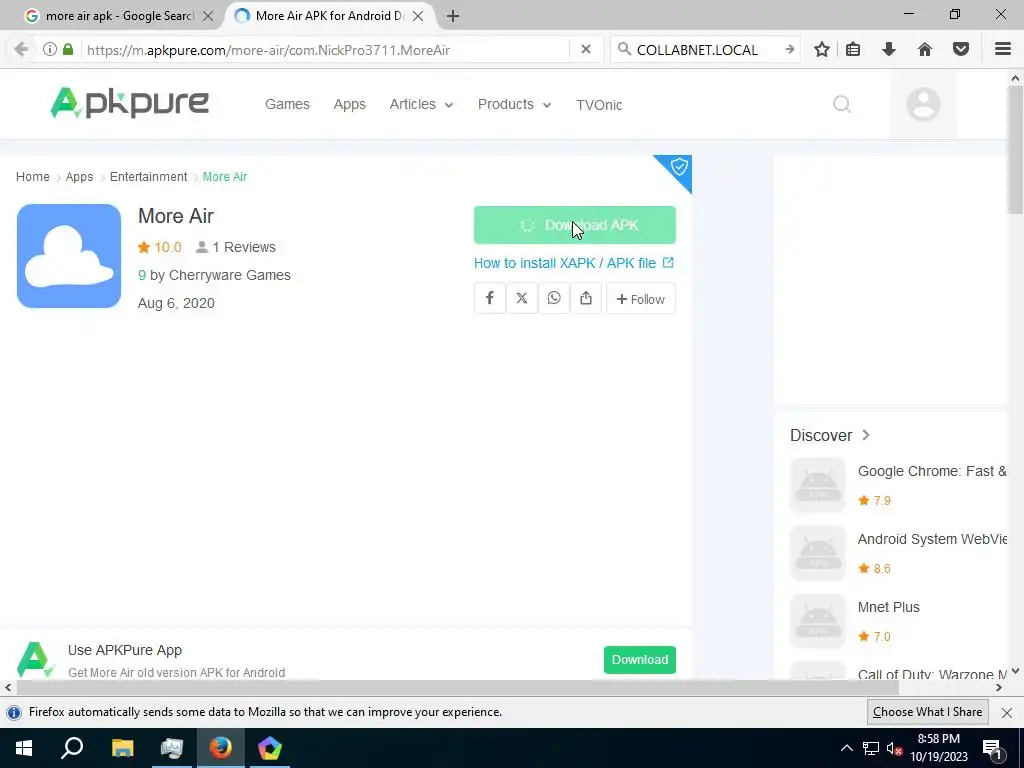Share More Air via WhatsApp
The width and height of the screenshot is (1024, 768).
click(554, 298)
